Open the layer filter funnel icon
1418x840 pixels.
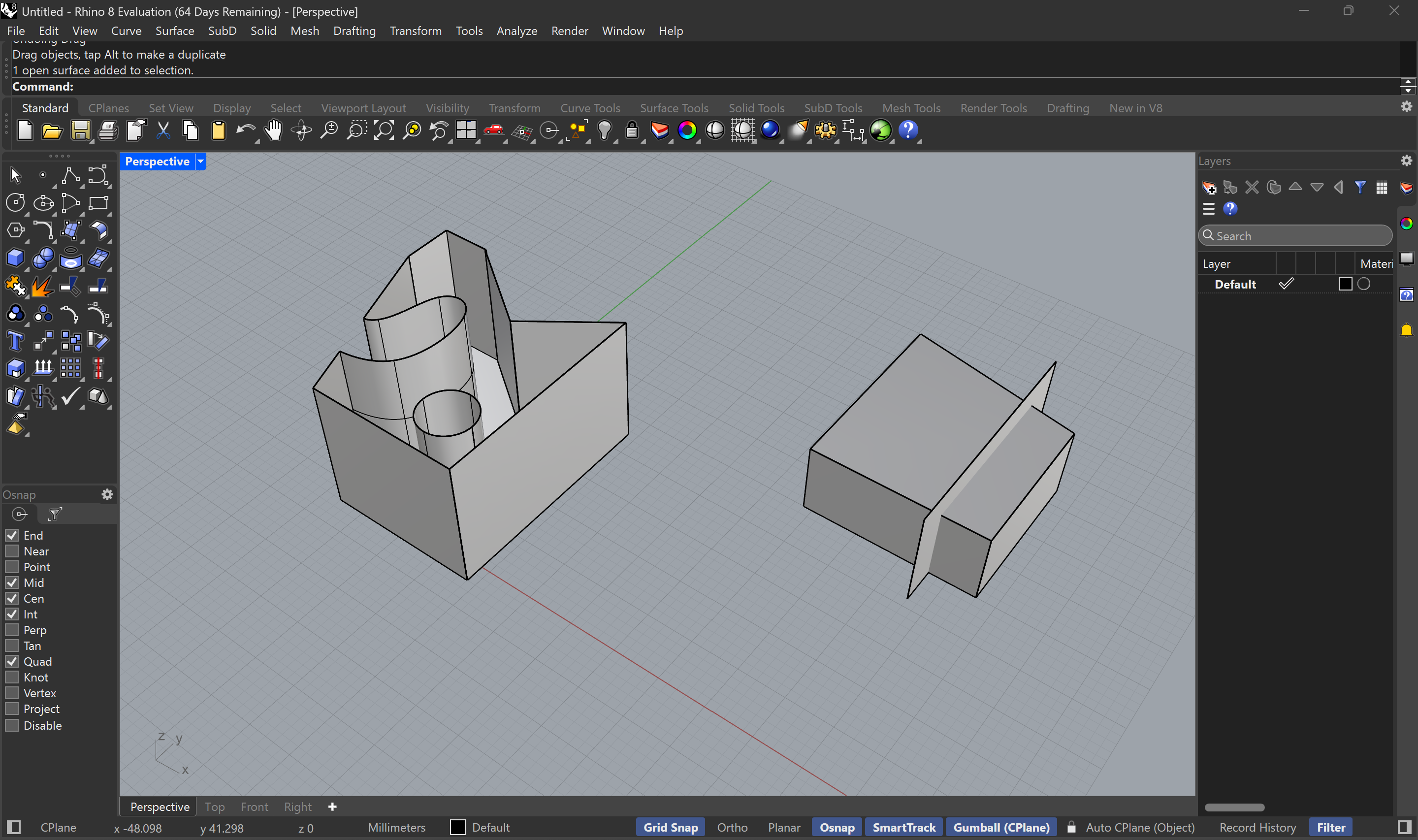(1360, 188)
